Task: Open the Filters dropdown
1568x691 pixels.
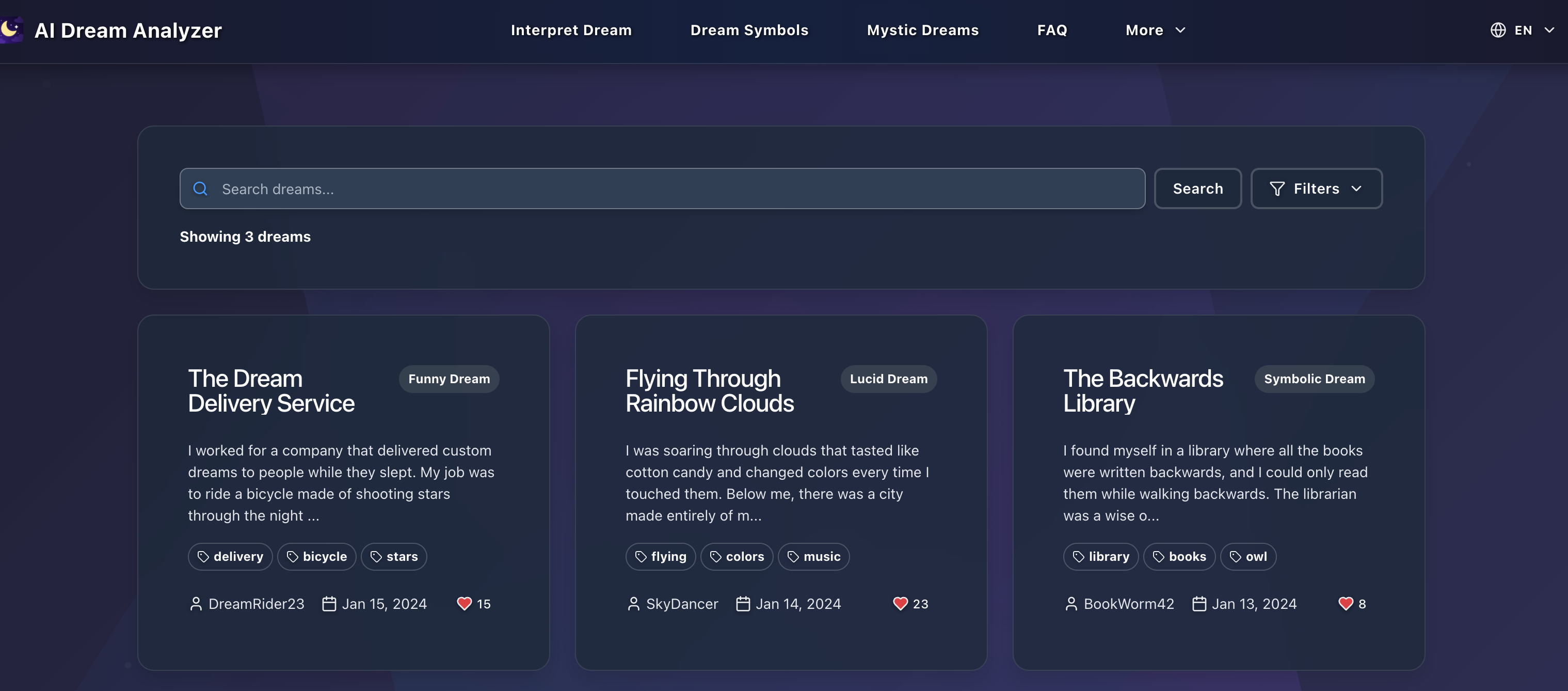Action: (1316, 189)
